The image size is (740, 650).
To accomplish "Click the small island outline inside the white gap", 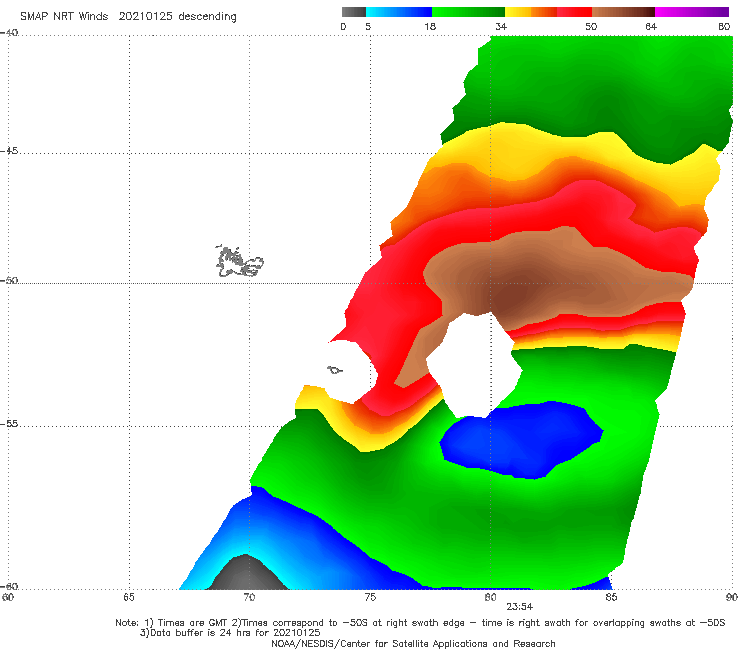I will point(335,370).
